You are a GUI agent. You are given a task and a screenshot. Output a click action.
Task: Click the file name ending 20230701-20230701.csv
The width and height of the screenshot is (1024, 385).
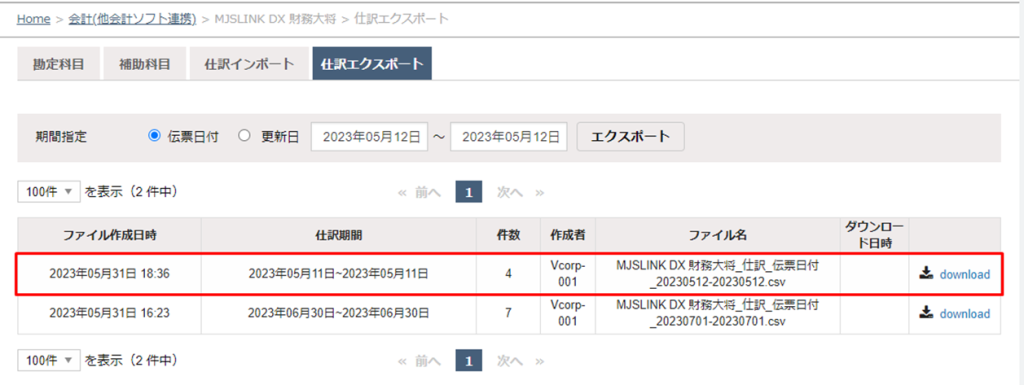click(x=718, y=313)
